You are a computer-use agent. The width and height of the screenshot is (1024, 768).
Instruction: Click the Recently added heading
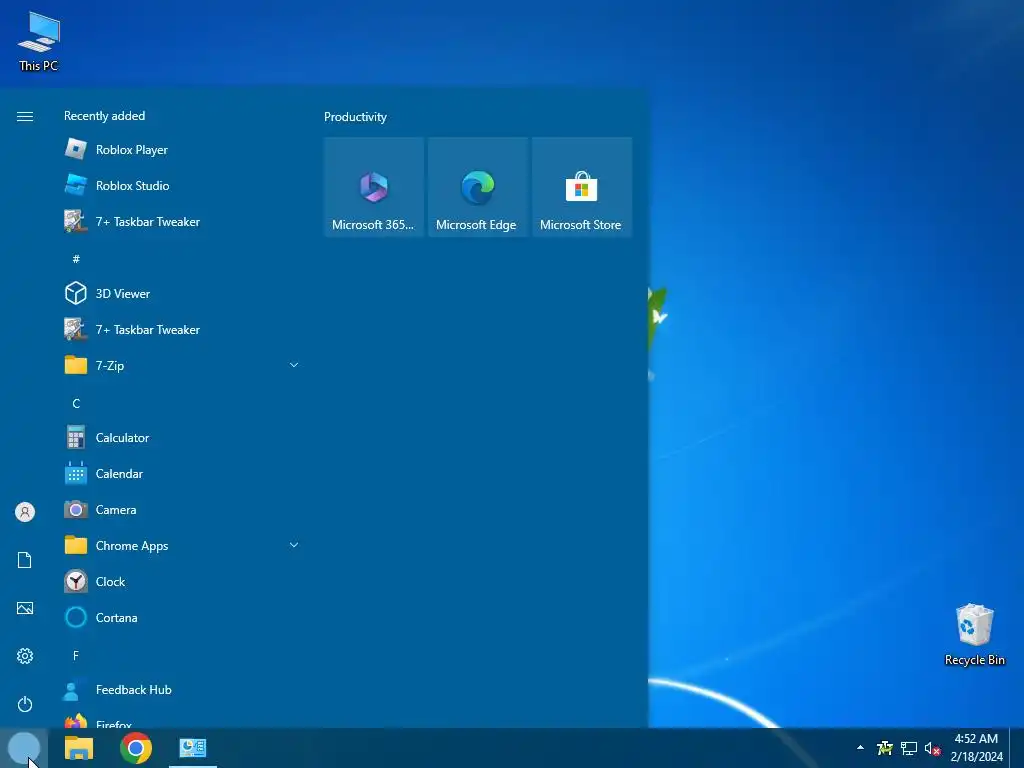[104, 116]
